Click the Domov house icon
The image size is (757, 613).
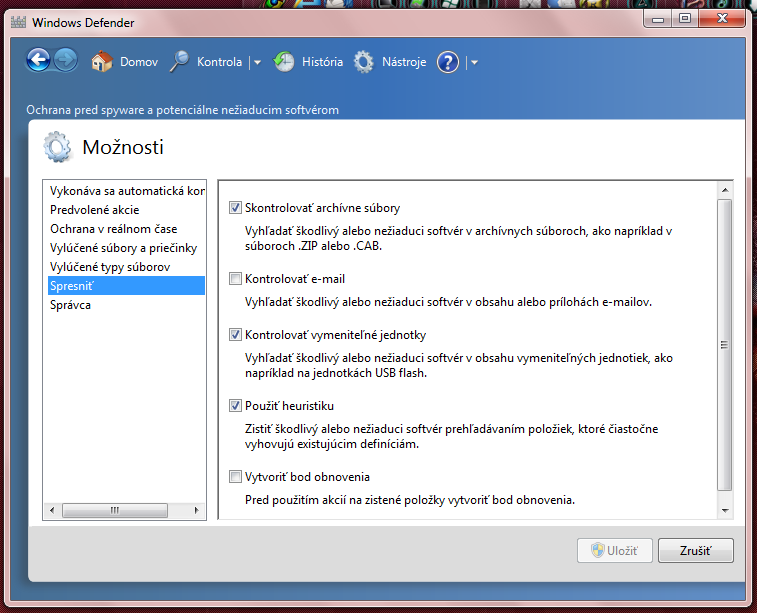pyautogui.click(x=102, y=62)
